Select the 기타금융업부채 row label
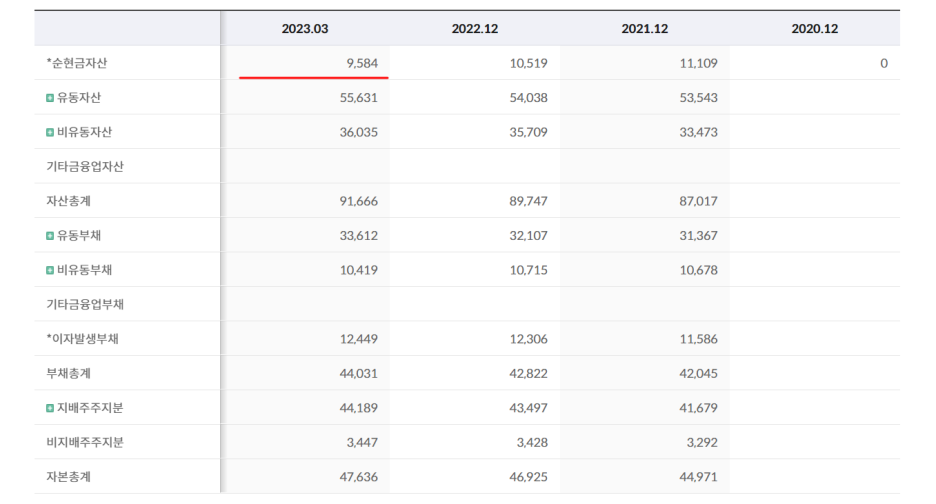The width and height of the screenshot is (936, 504). 85,305
